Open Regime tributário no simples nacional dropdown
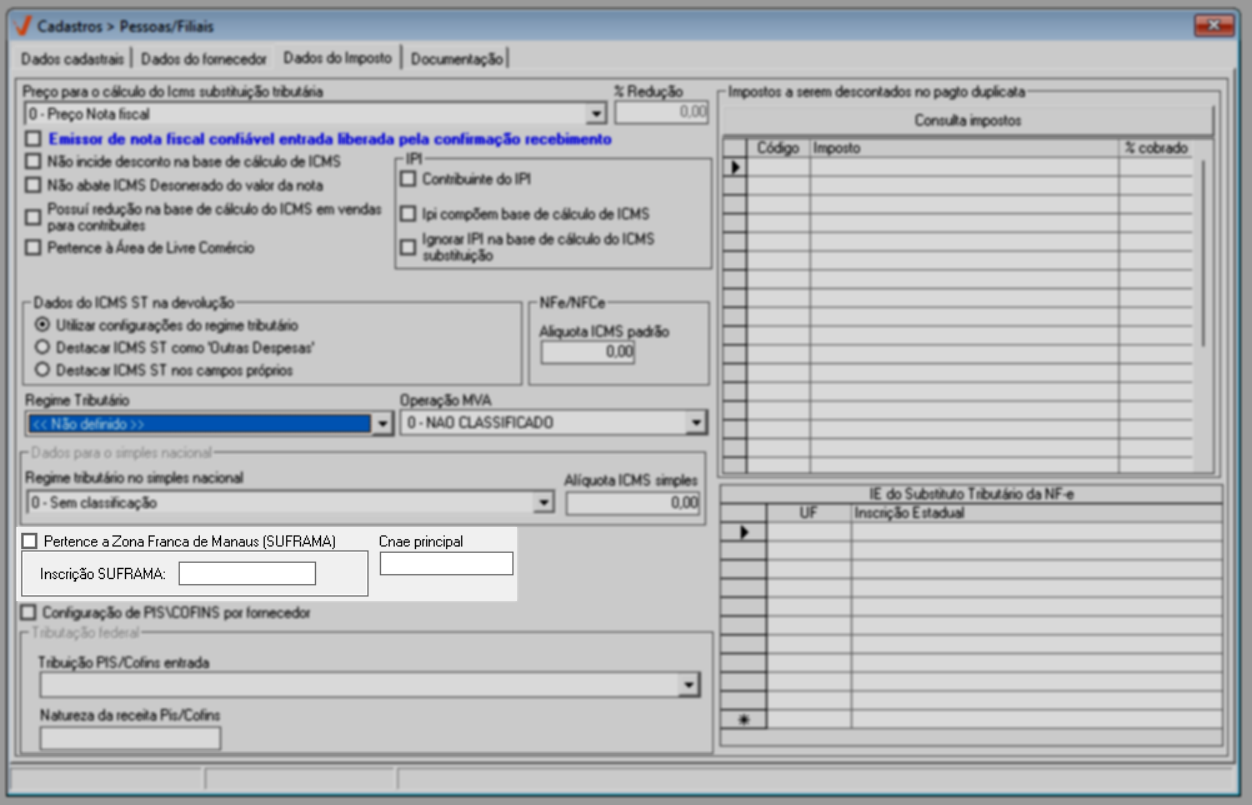 [x=544, y=502]
